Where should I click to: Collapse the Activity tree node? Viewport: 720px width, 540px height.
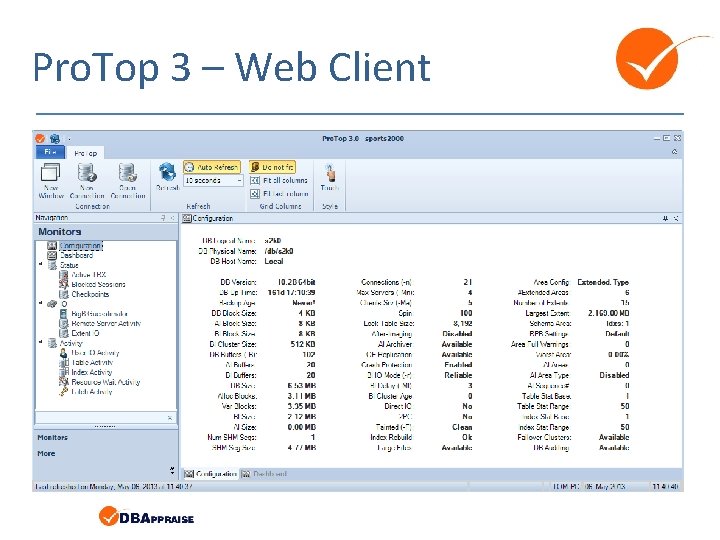[41, 342]
